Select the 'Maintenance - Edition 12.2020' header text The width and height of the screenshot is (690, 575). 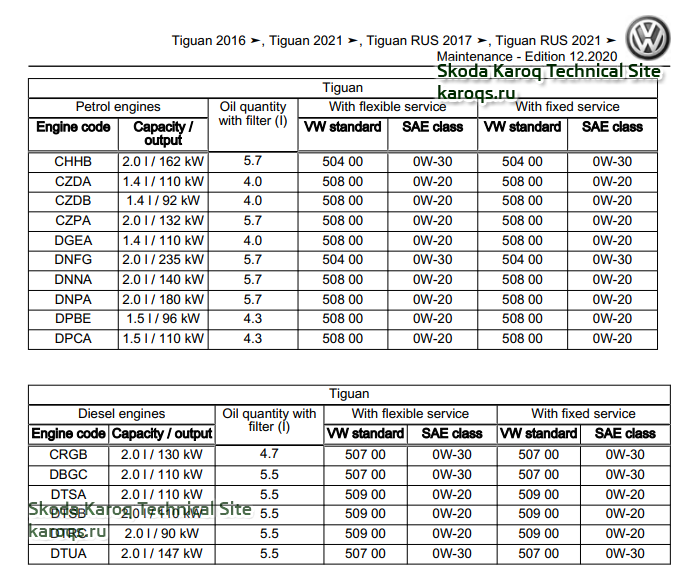527,56
